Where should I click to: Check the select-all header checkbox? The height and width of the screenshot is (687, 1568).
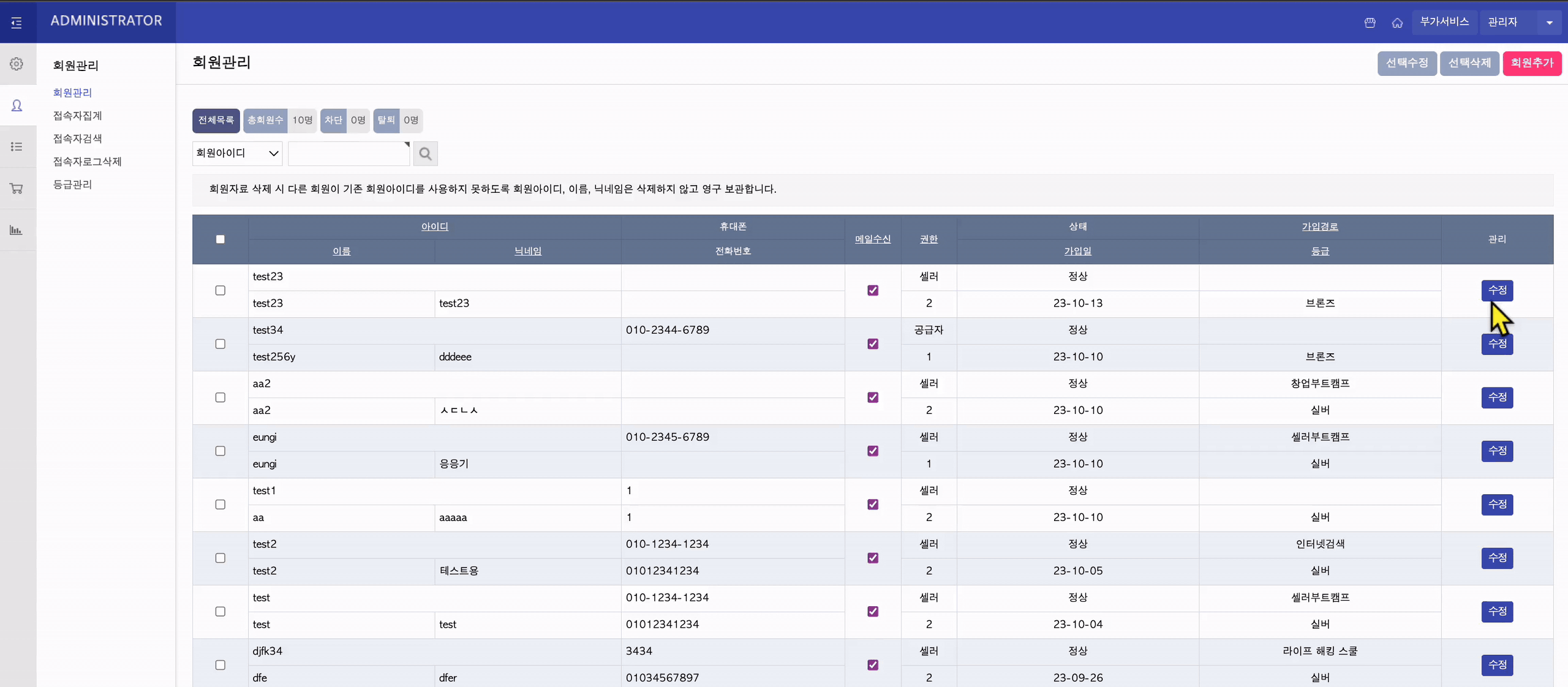click(220, 239)
